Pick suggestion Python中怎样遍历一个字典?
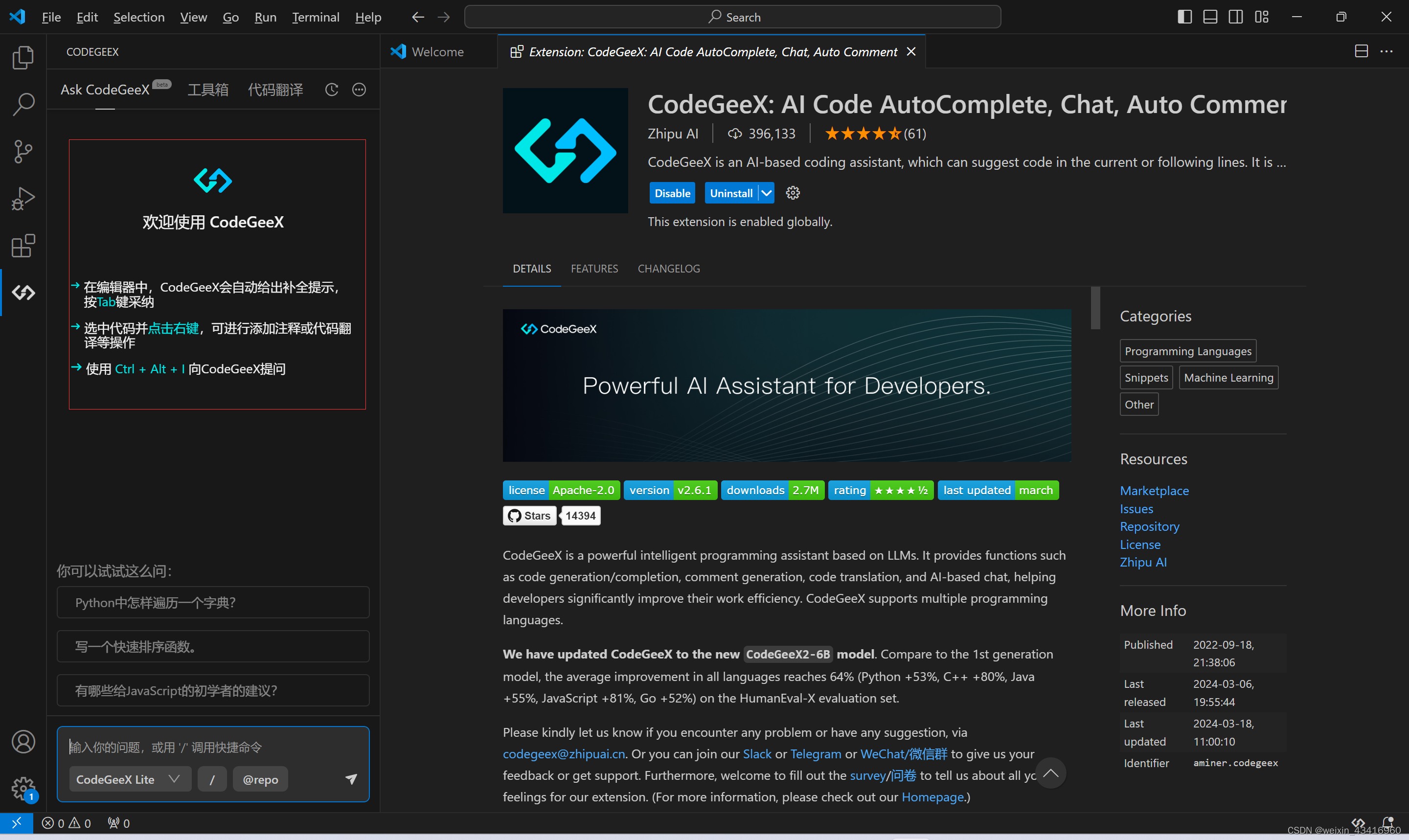The height and width of the screenshot is (840, 1409). 213,602
